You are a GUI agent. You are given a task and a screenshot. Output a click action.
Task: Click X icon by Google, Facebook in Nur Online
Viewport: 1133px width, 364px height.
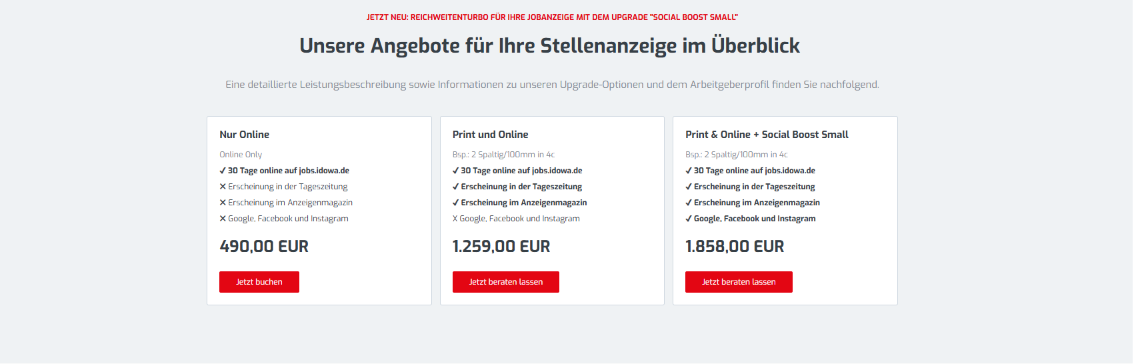223,219
